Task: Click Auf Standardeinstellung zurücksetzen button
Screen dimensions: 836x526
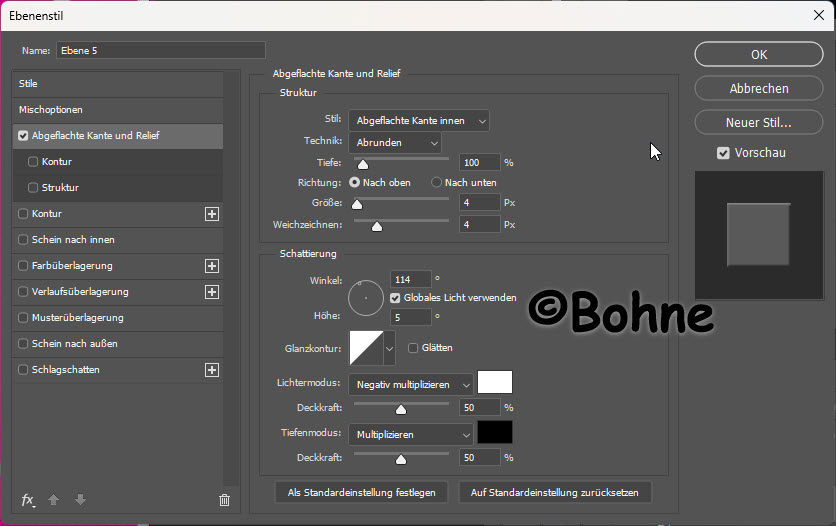Action: point(555,492)
